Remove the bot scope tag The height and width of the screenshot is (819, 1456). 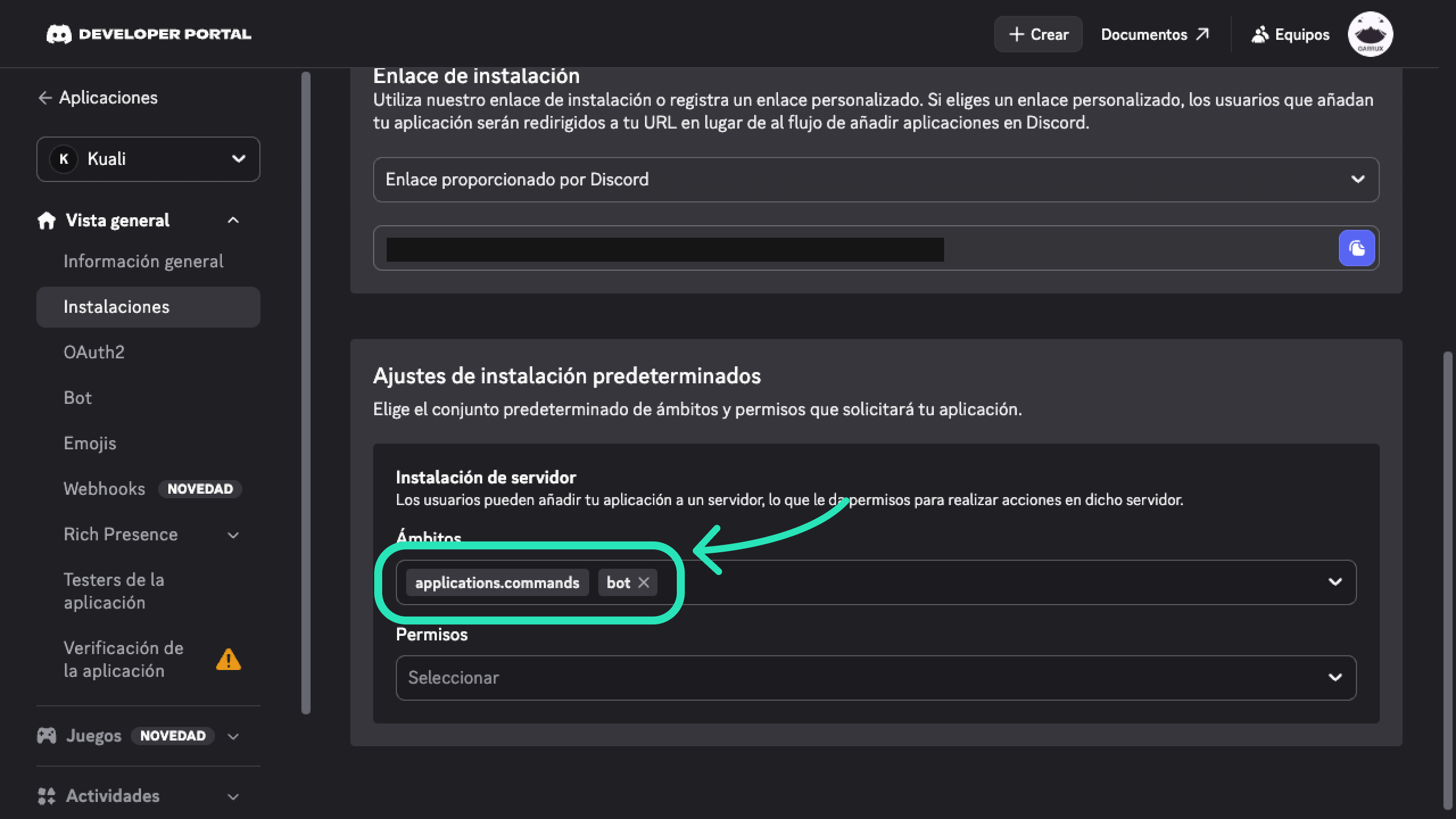(643, 582)
